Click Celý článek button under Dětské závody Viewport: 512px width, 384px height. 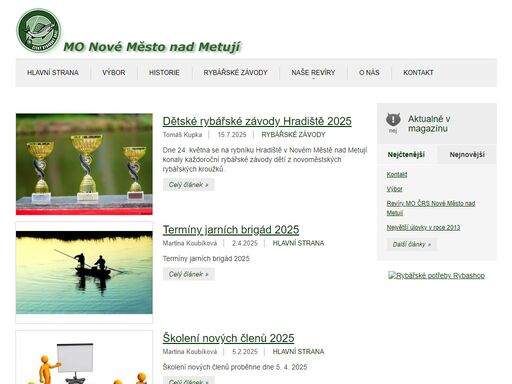(189, 185)
